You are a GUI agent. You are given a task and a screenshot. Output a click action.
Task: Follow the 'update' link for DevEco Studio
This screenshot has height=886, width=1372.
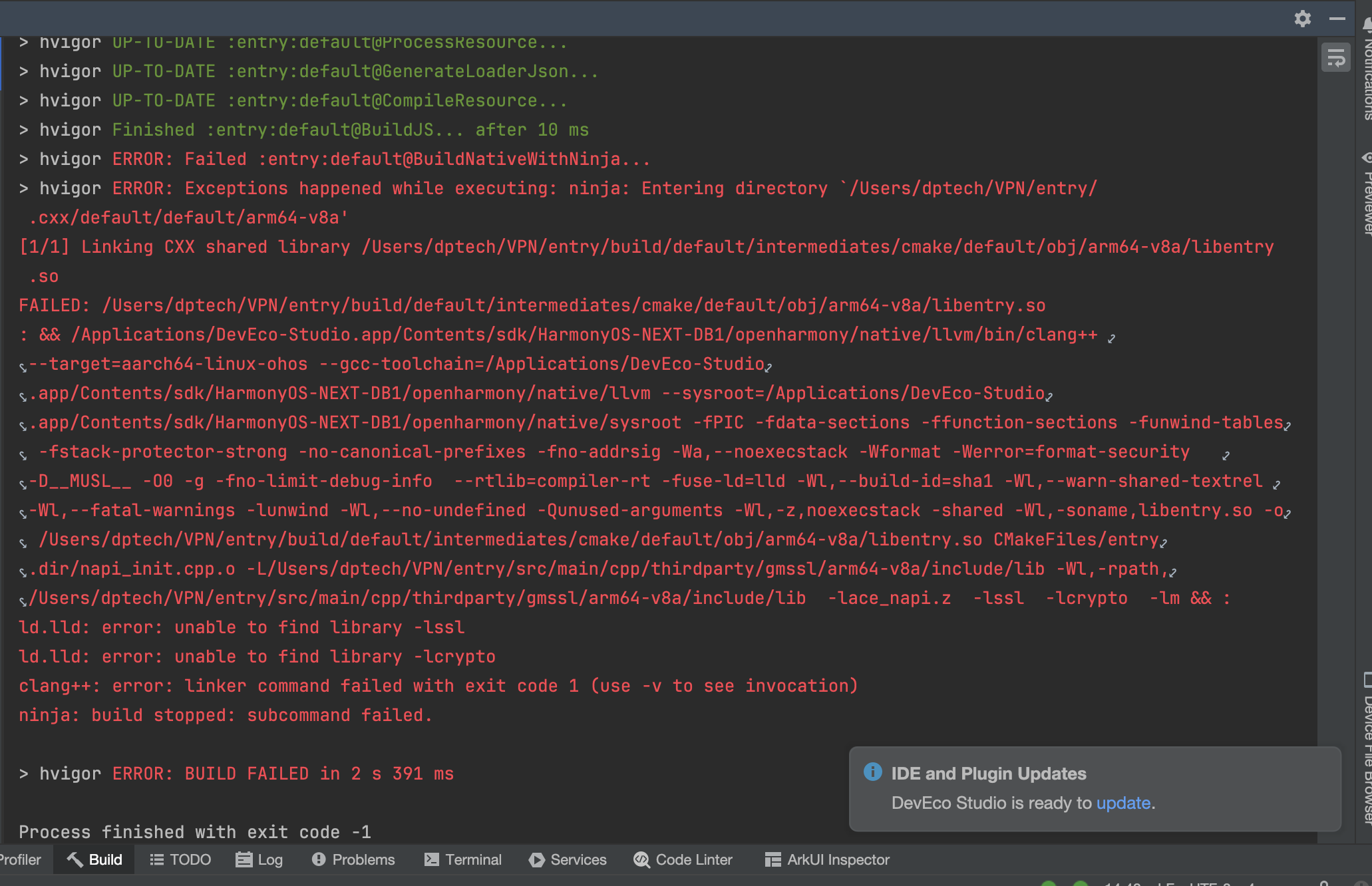coord(1123,803)
